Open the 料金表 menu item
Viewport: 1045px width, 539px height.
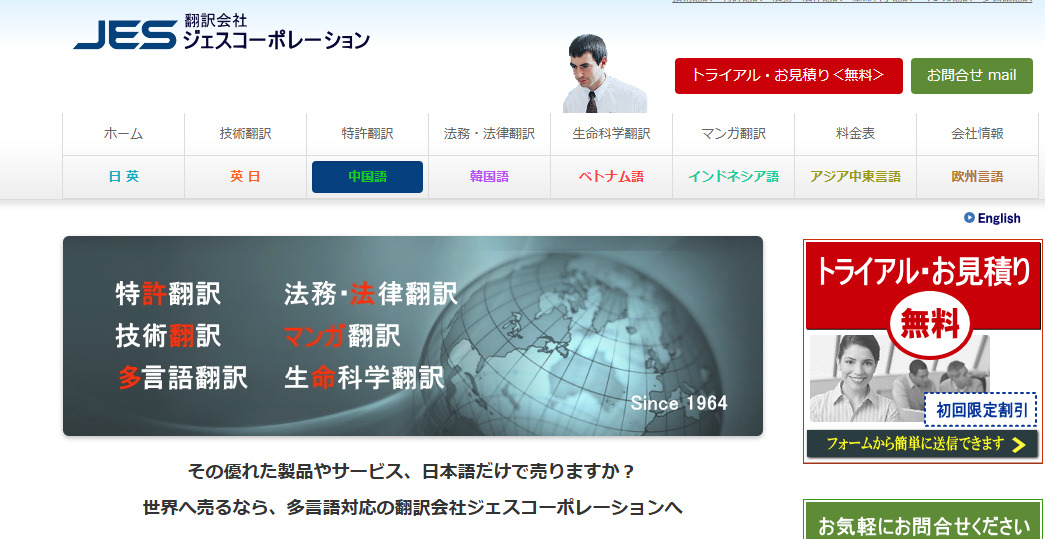855,134
